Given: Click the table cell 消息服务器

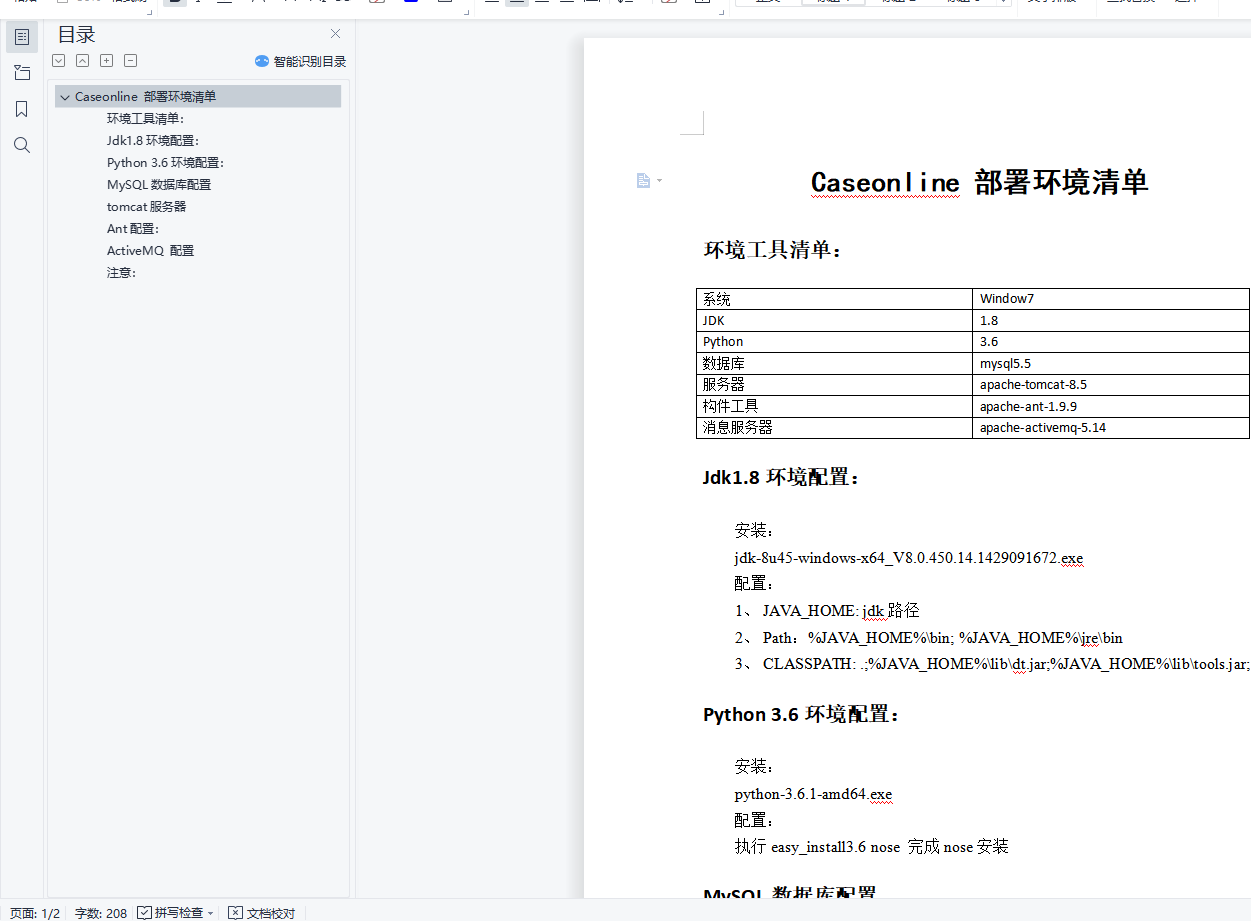Looking at the screenshot, I should (834, 428).
